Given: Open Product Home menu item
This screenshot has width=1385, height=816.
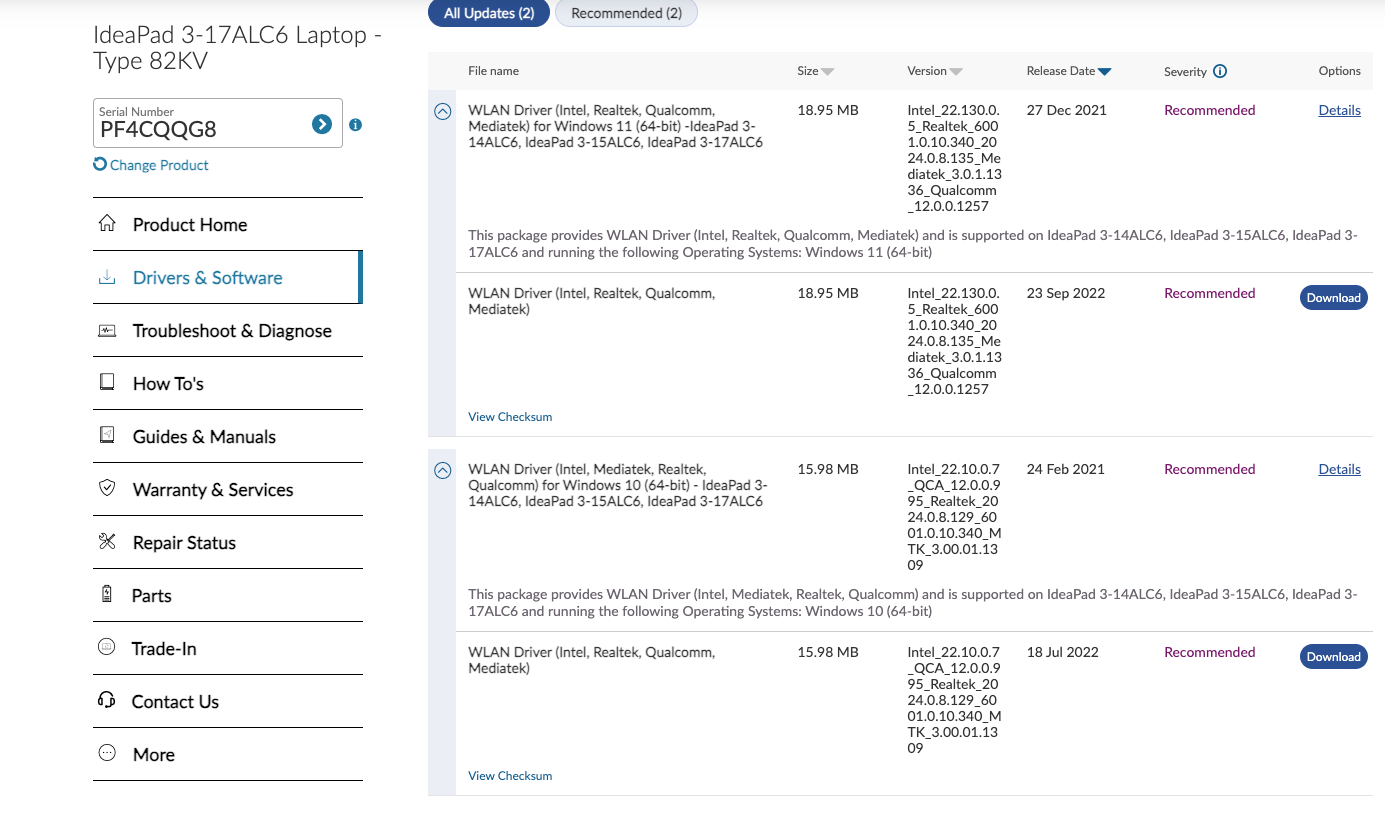Looking at the screenshot, I should coord(228,224).
